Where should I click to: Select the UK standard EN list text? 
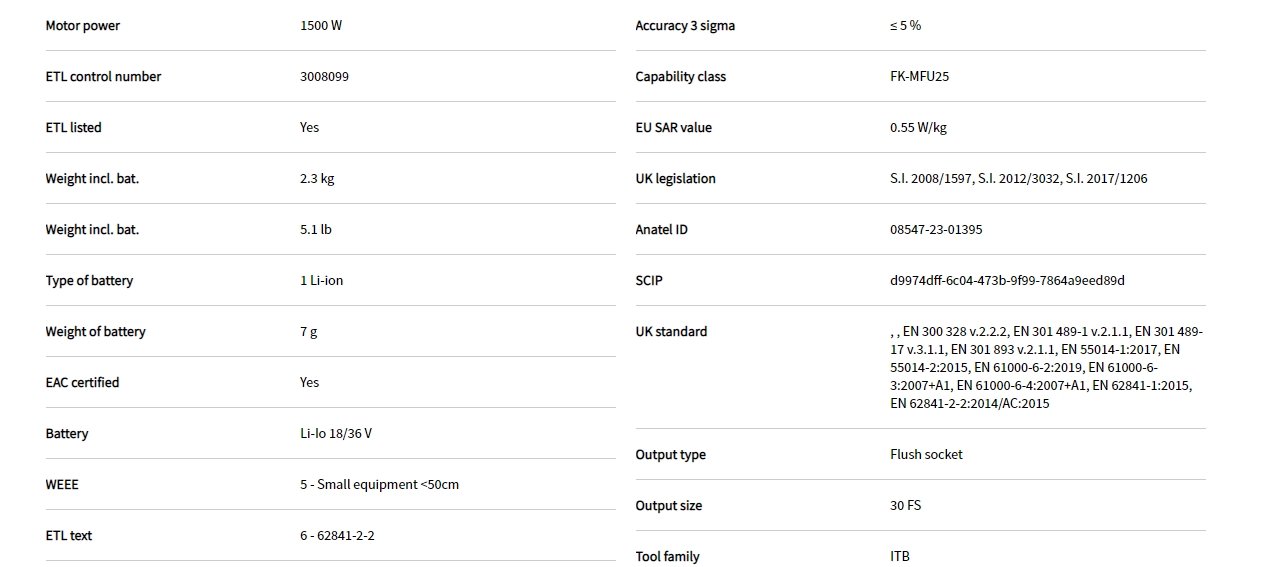click(1046, 368)
